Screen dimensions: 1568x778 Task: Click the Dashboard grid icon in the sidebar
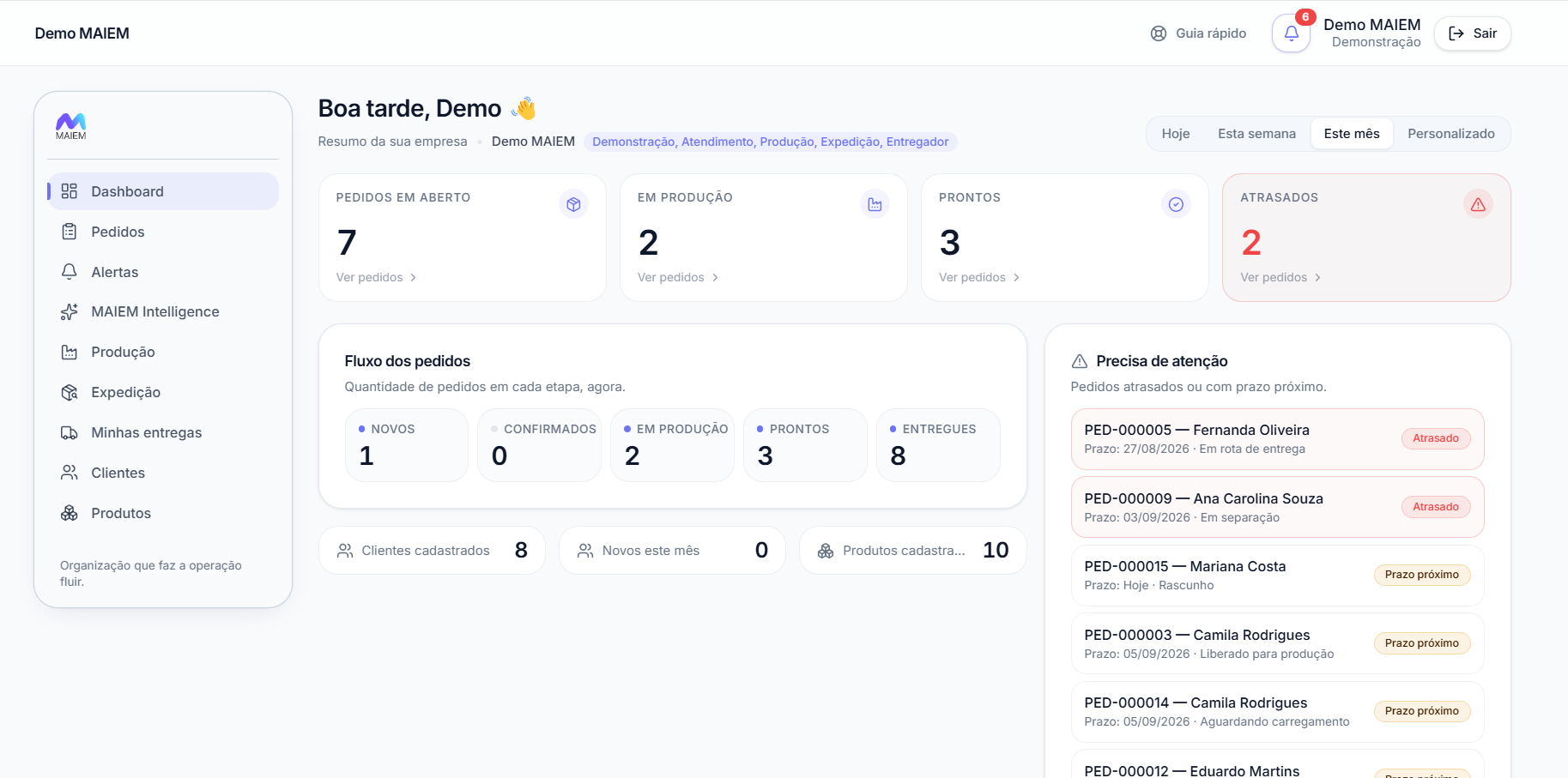coord(70,191)
